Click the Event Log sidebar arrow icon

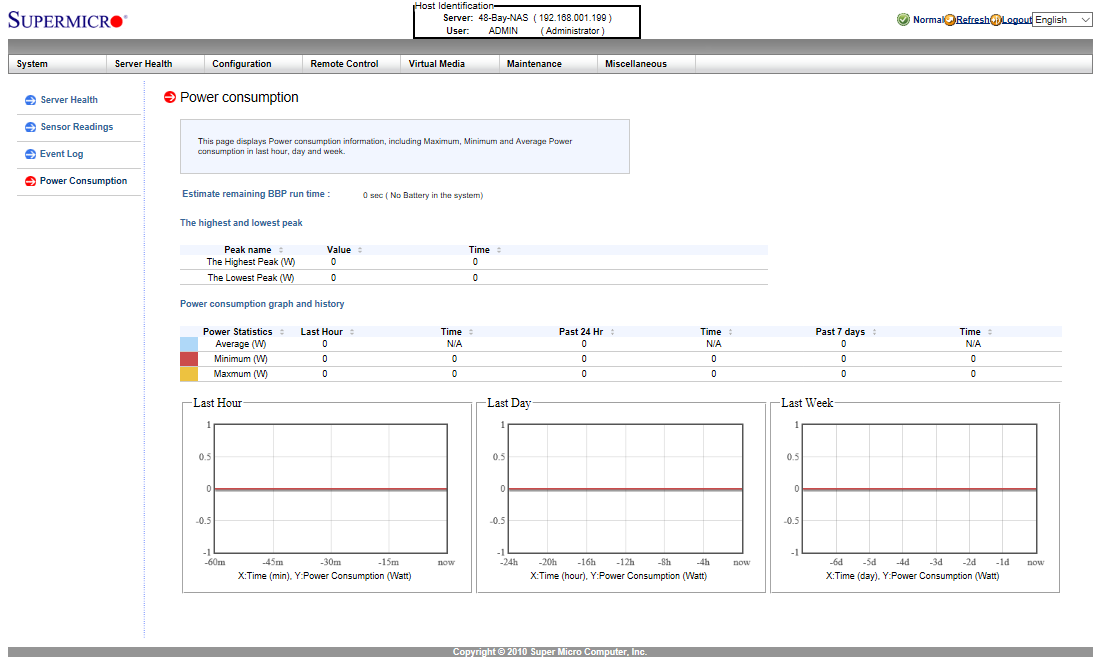tap(30, 154)
